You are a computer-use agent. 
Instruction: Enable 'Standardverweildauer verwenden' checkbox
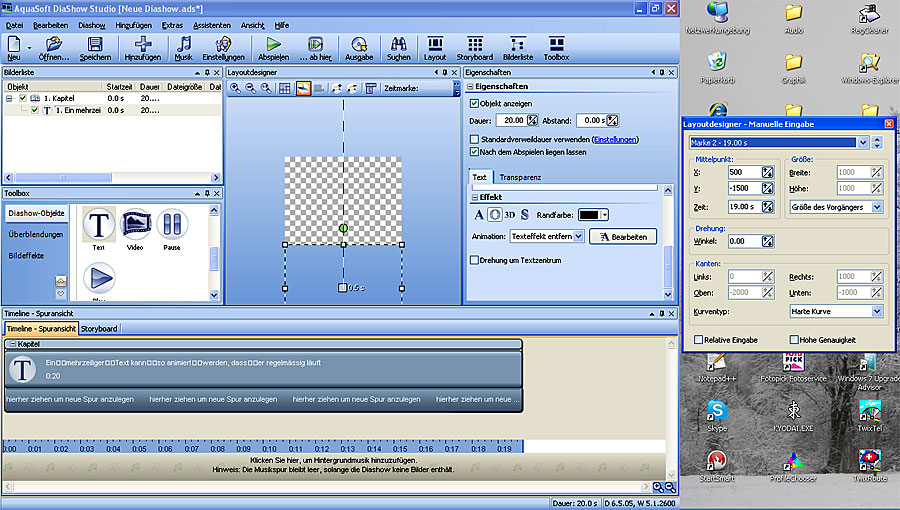(475, 139)
